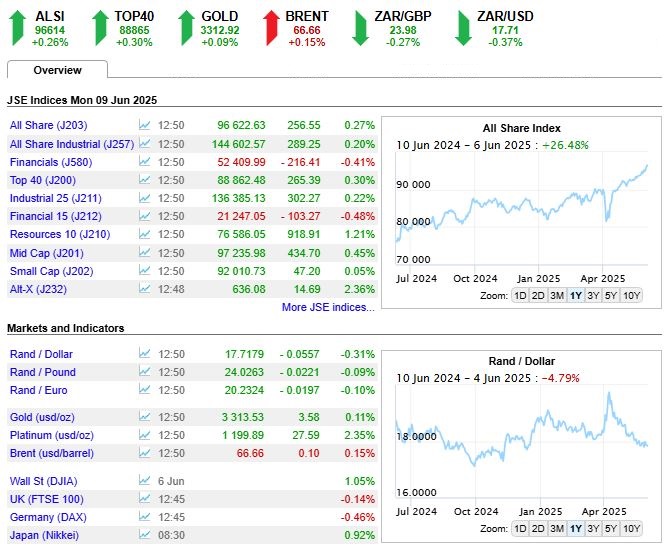
Task: Open the Wall St (DJIA) link
Action: tap(44, 481)
